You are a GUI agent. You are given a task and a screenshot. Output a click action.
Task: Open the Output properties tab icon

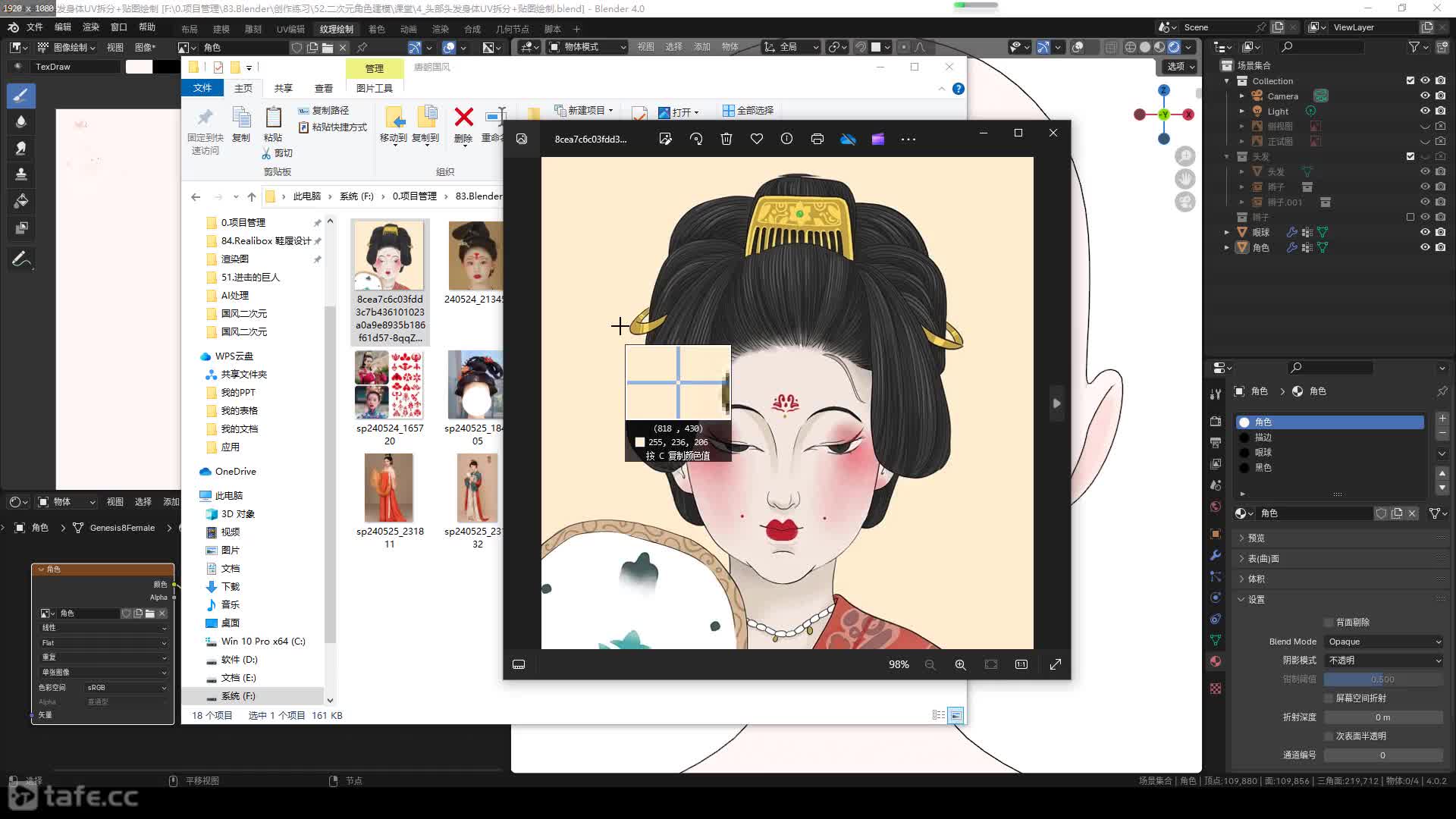tap(1216, 443)
